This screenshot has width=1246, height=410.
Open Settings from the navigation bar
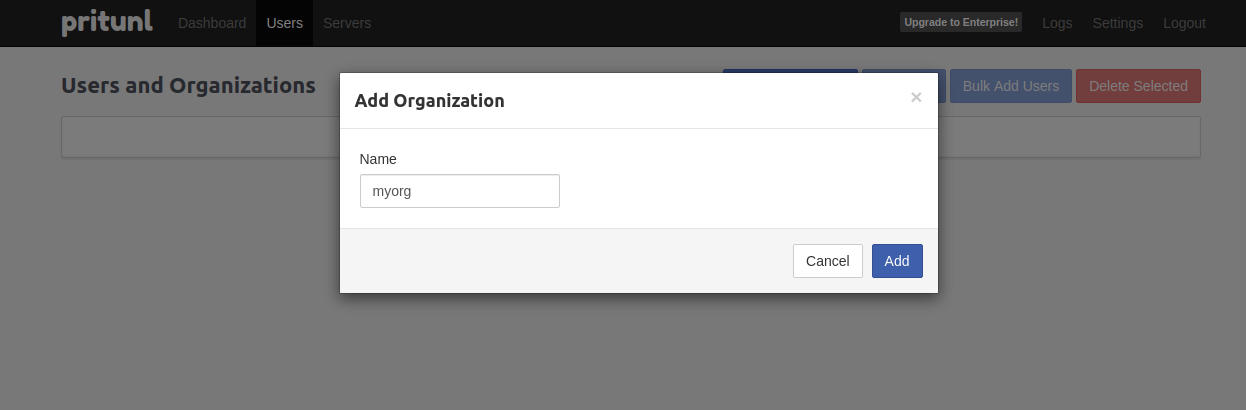coord(1118,23)
